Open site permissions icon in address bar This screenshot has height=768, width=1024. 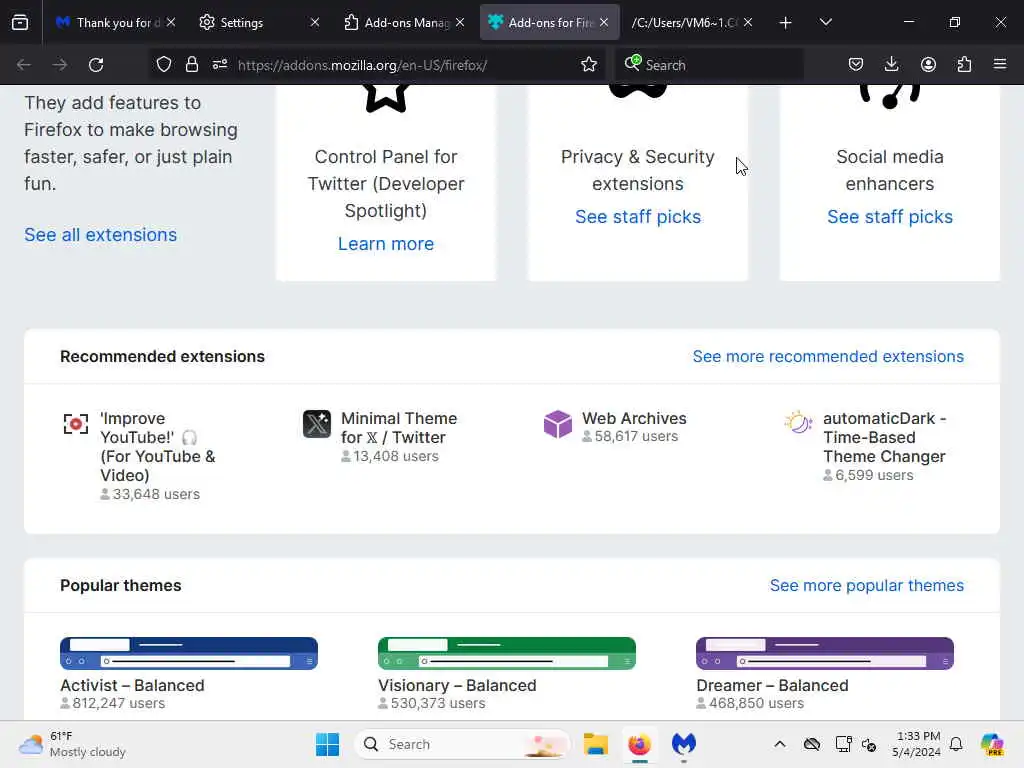click(220, 65)
